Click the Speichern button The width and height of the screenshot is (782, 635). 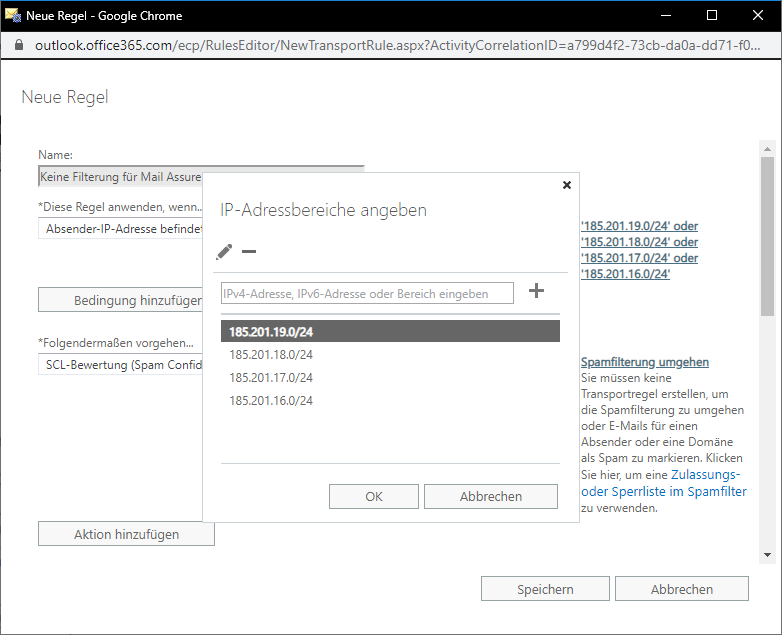click(x=545, y=589)
